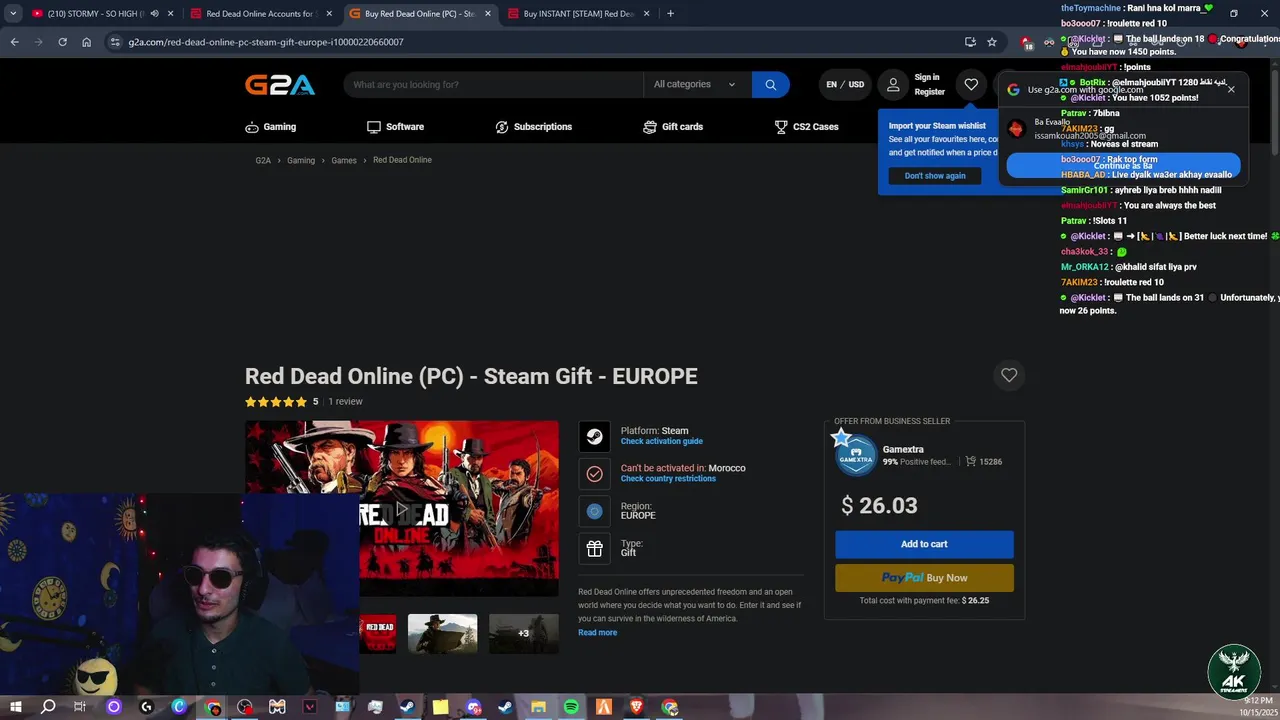Screen dimensions: 1280x720
Task: Go to Gaming breadcrumb
Action: (x=301, y=160)
